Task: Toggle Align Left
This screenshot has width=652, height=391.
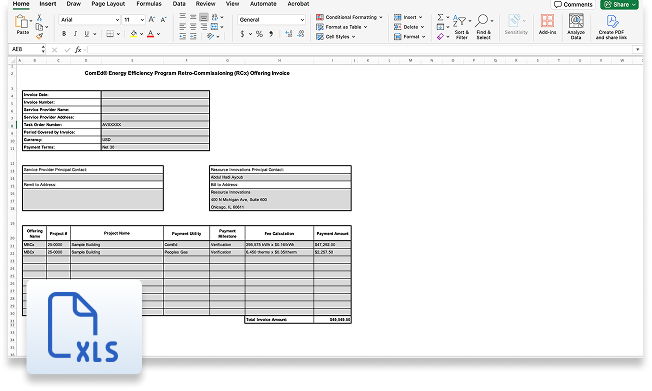Action: tap(183, 27)
